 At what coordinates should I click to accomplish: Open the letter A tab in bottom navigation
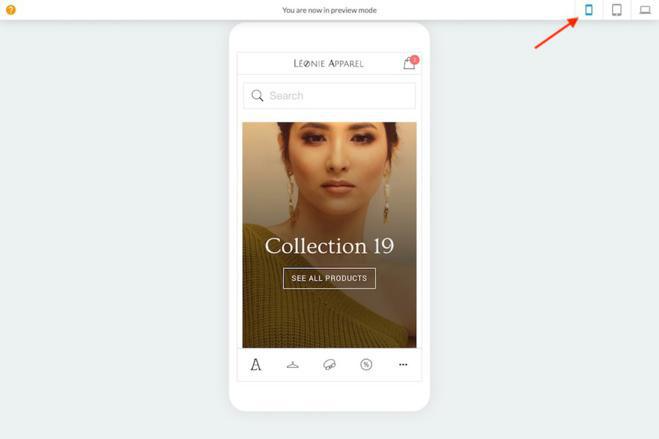[256, 365]
